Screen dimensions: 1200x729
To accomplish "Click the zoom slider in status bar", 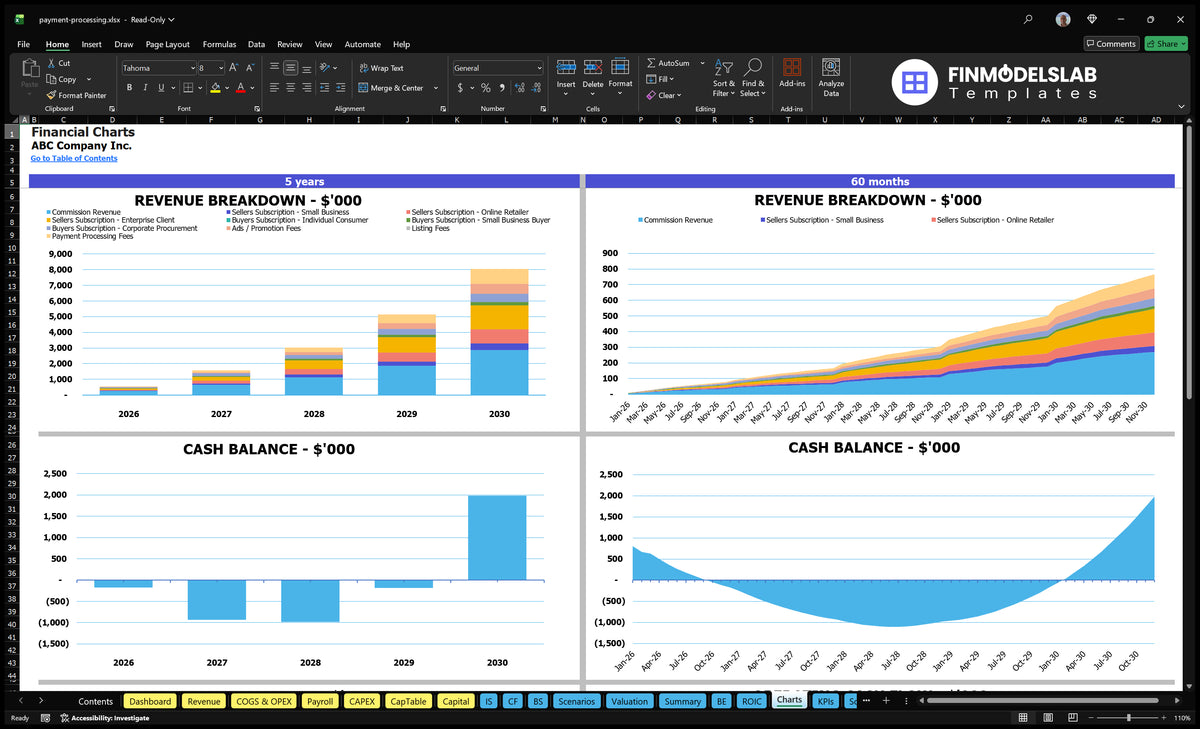I will [x=1128, y=718].
